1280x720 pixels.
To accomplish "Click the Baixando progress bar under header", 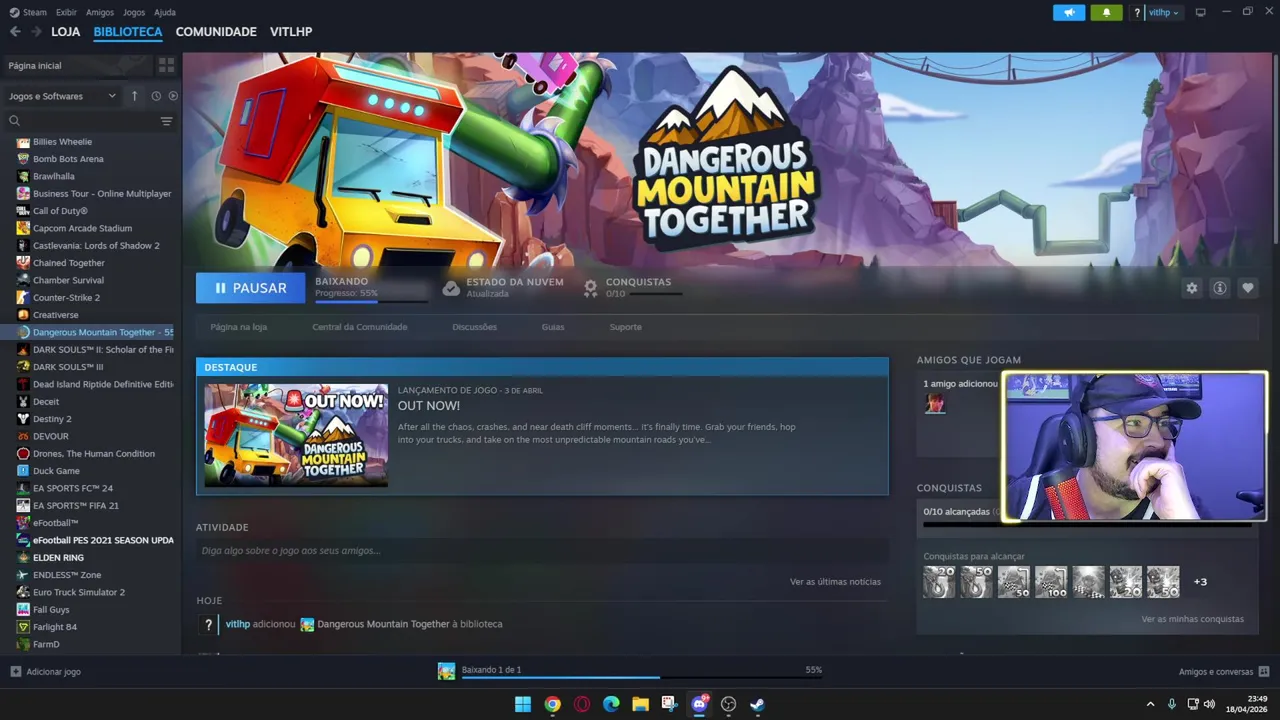I will click(370, 301).
